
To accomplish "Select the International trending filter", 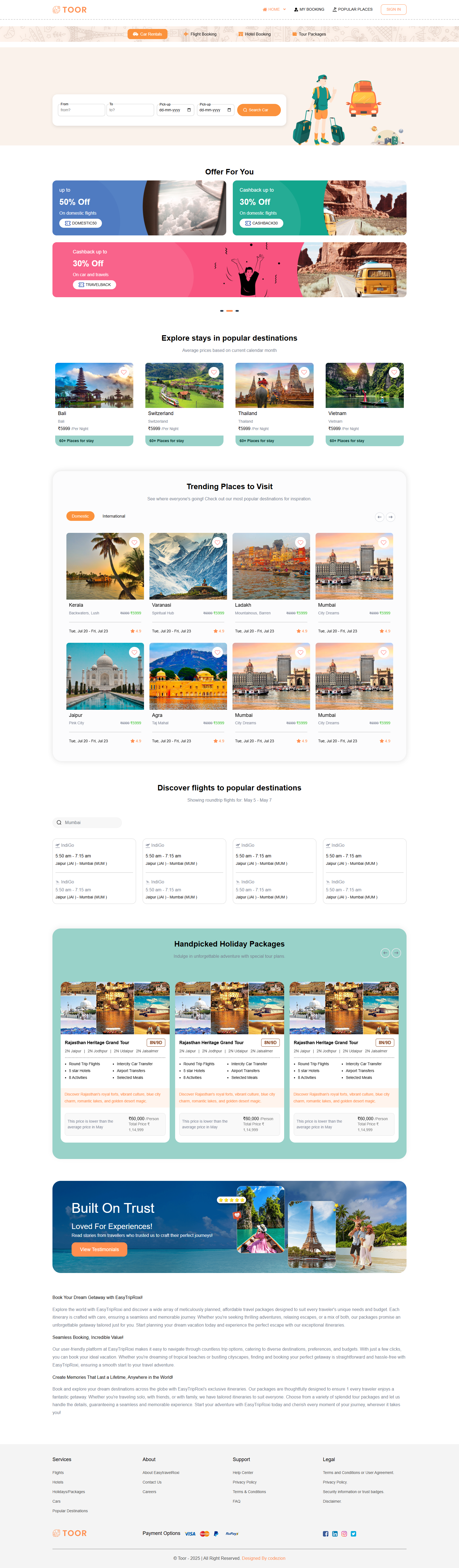I will 114,516.
